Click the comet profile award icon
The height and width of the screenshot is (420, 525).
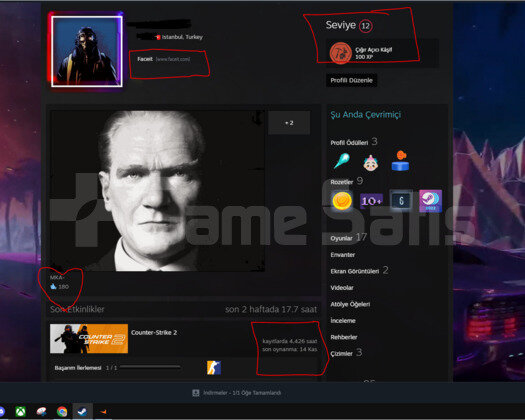[x=342, y=161]
